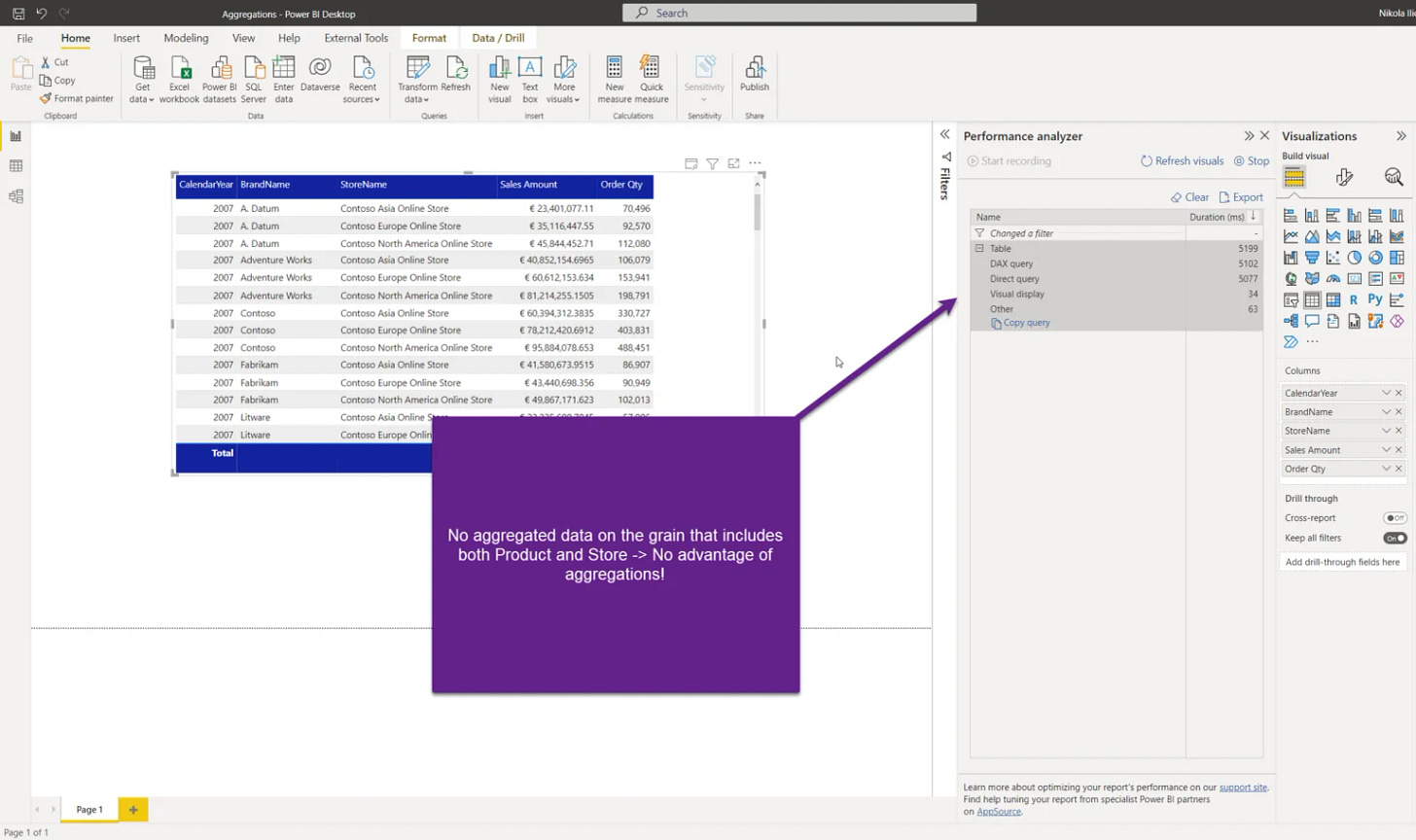This screenshot has width=1416, height=840.
Task: Click the Copy query link
Action: click(x=1020, y=323)
